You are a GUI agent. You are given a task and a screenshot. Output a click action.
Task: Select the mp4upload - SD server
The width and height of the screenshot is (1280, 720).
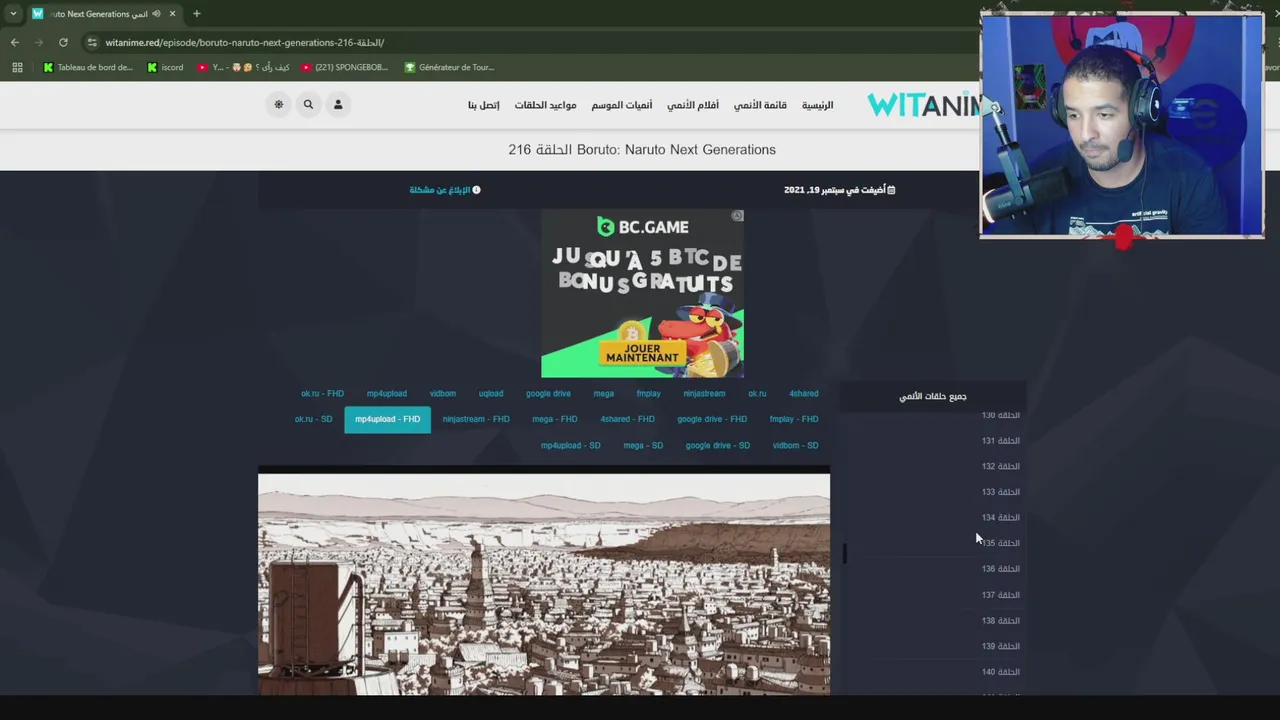pos(570,445)
